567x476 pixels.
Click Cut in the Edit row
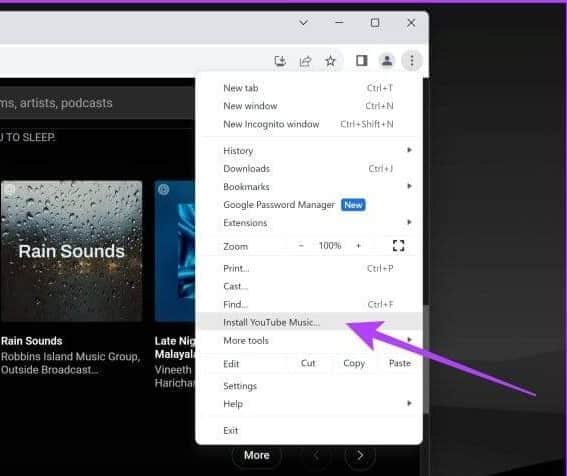pos(308,363)
